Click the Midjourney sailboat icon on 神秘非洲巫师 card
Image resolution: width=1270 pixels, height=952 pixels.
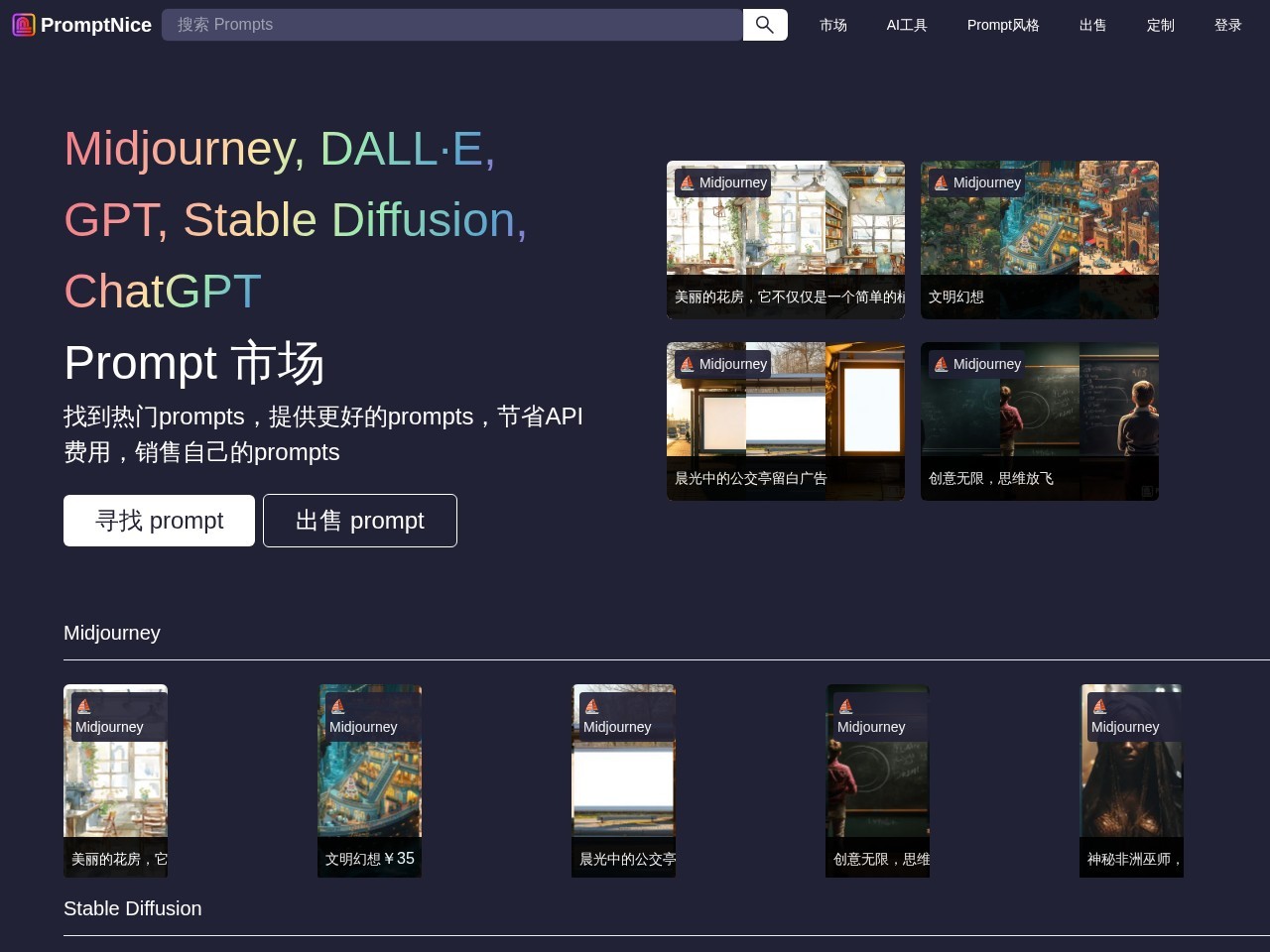click(x=1099, y=706)
